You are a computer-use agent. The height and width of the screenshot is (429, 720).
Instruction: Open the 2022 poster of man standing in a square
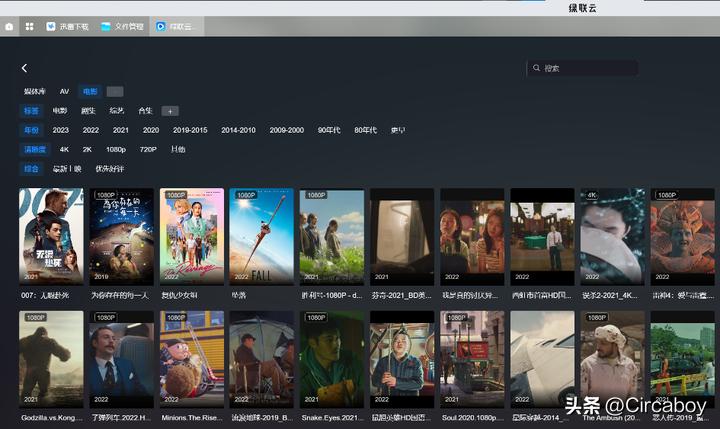(542, 237)
